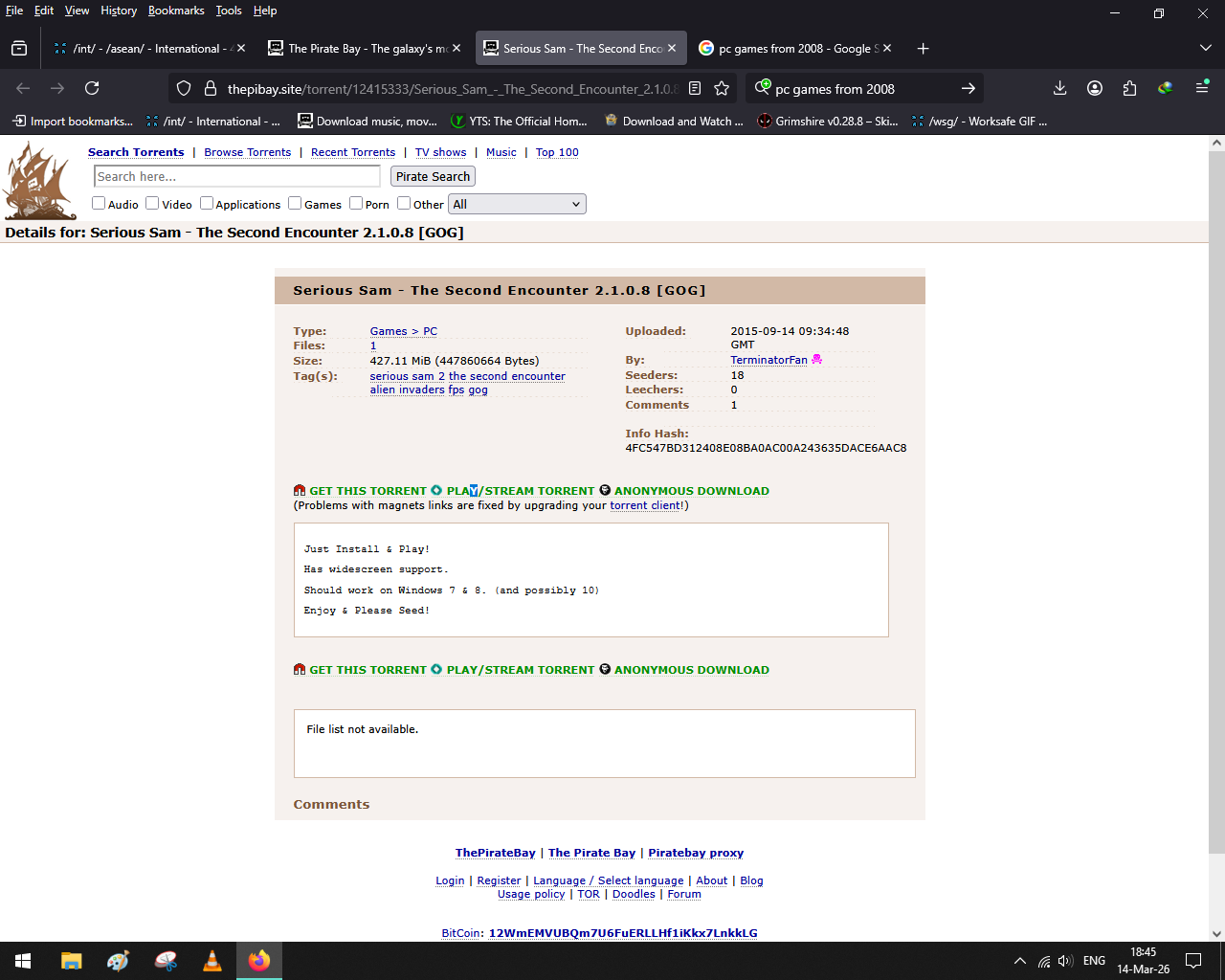The height and width of the screenshot is (980, 1225).
Task: Open the Browse Torrents link
Action: pos(247,152)
